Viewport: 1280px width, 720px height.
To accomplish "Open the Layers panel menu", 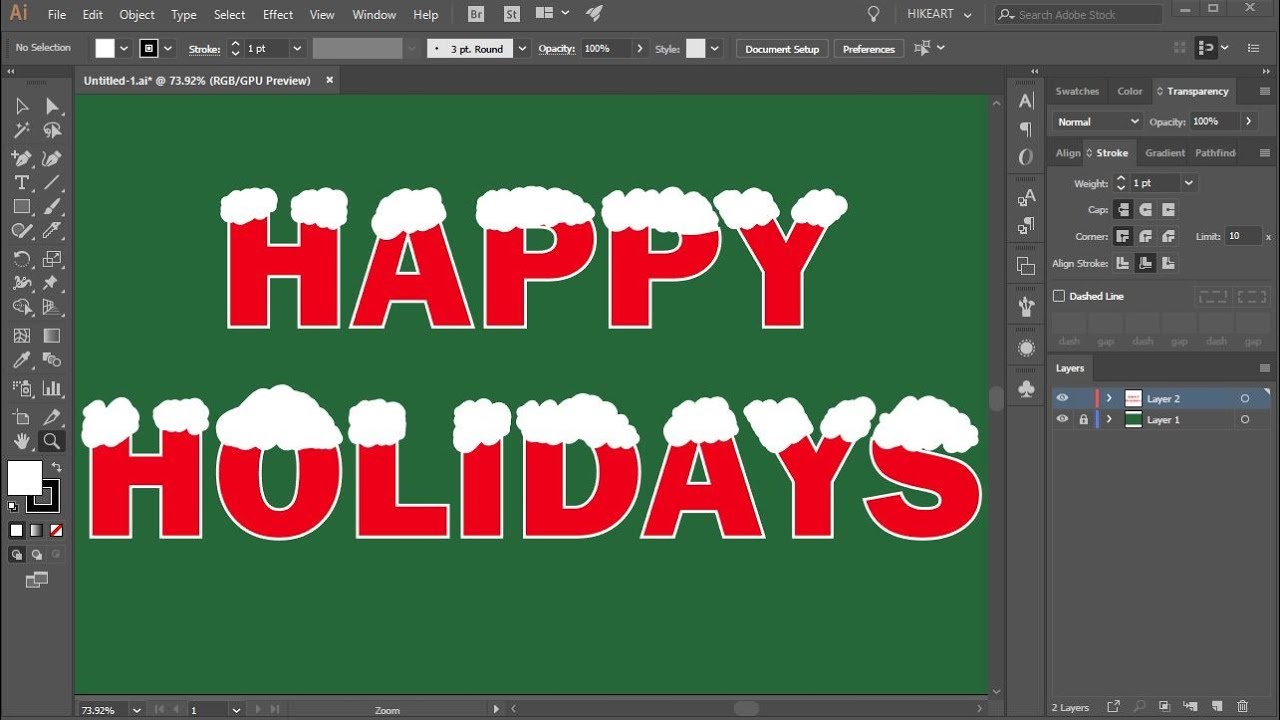I will [1264, 368].
